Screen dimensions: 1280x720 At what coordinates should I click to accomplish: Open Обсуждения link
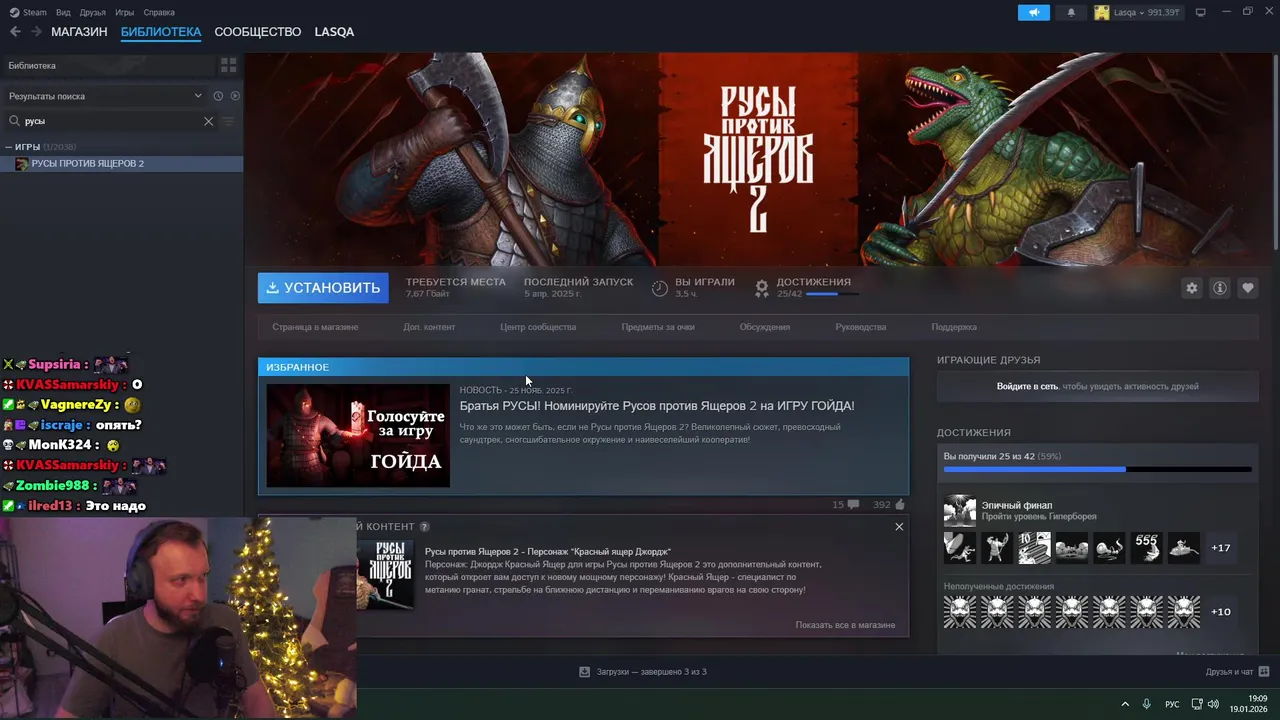click(x=765, y=327)
